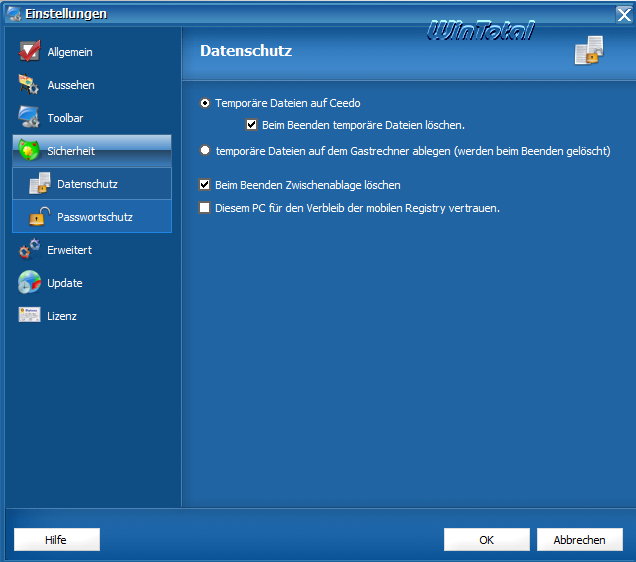Close the Einstellungen window

coord(624,15)
